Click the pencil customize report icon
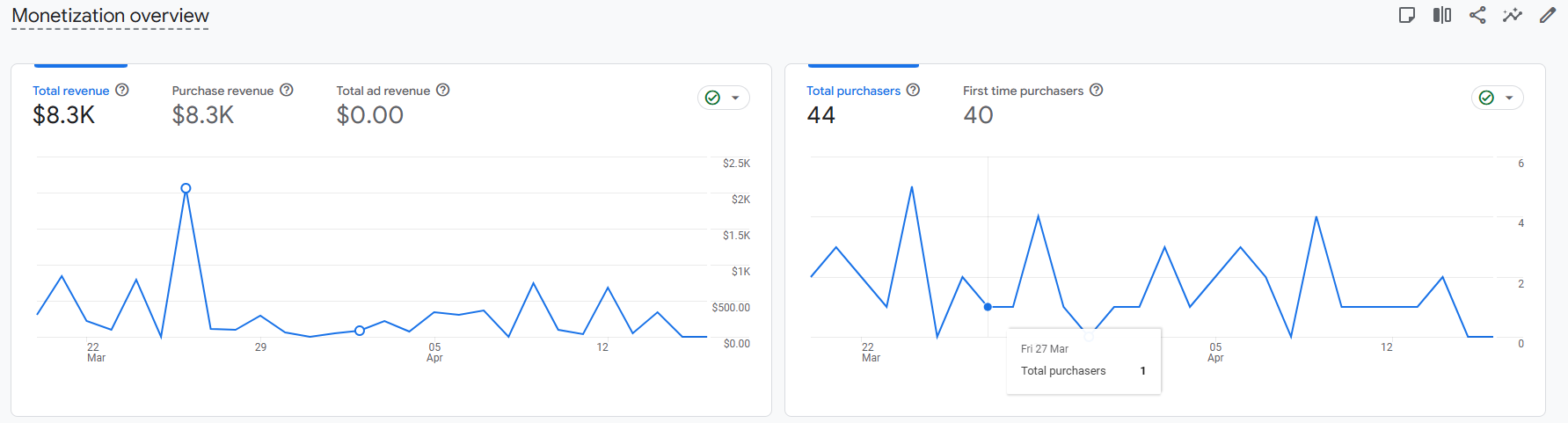The width and height of the screenshot is (1568, 423). (1548, 15)
